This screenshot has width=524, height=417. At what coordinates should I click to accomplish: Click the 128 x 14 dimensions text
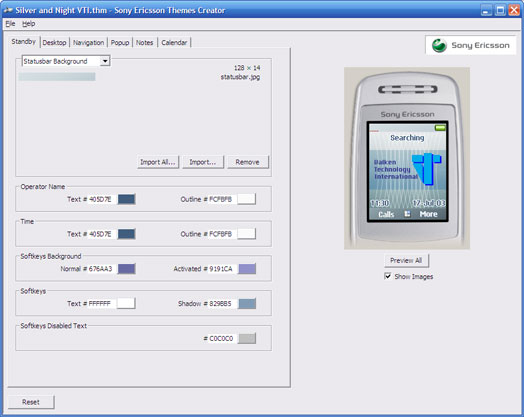(247, 68)
